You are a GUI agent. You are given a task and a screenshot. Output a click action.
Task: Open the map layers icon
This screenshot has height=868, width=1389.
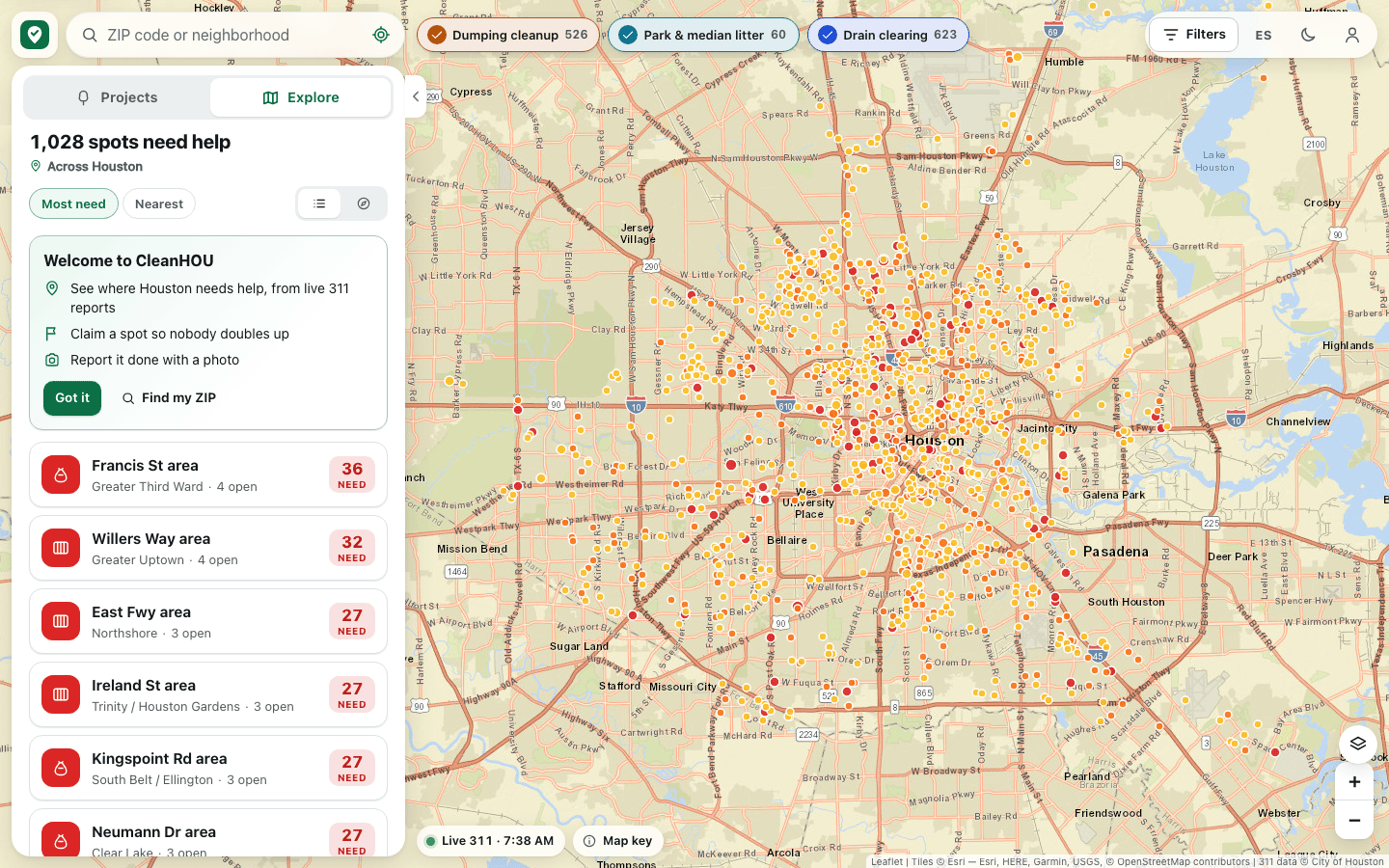point(1357,744)
